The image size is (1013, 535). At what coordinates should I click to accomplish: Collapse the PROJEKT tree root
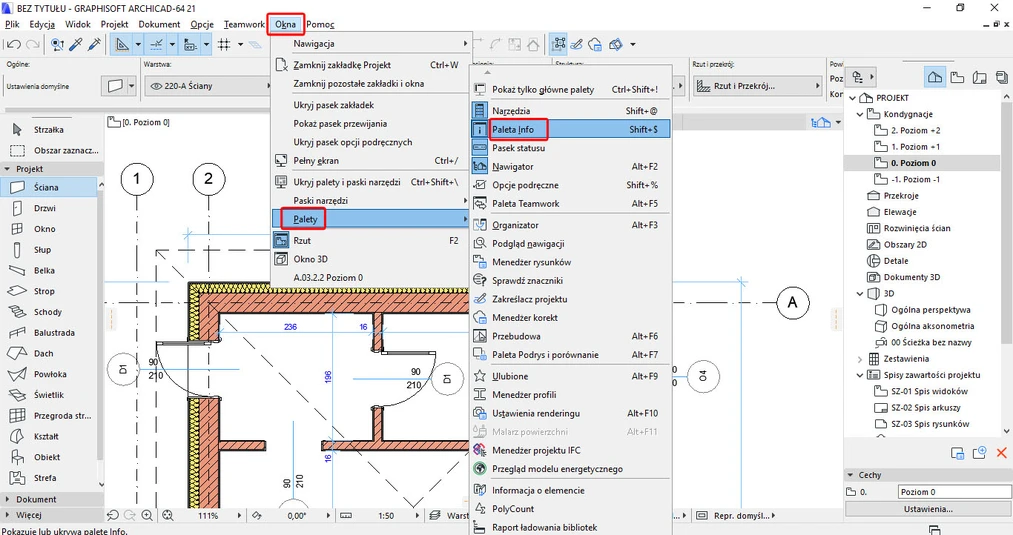[x=852, y=98]
